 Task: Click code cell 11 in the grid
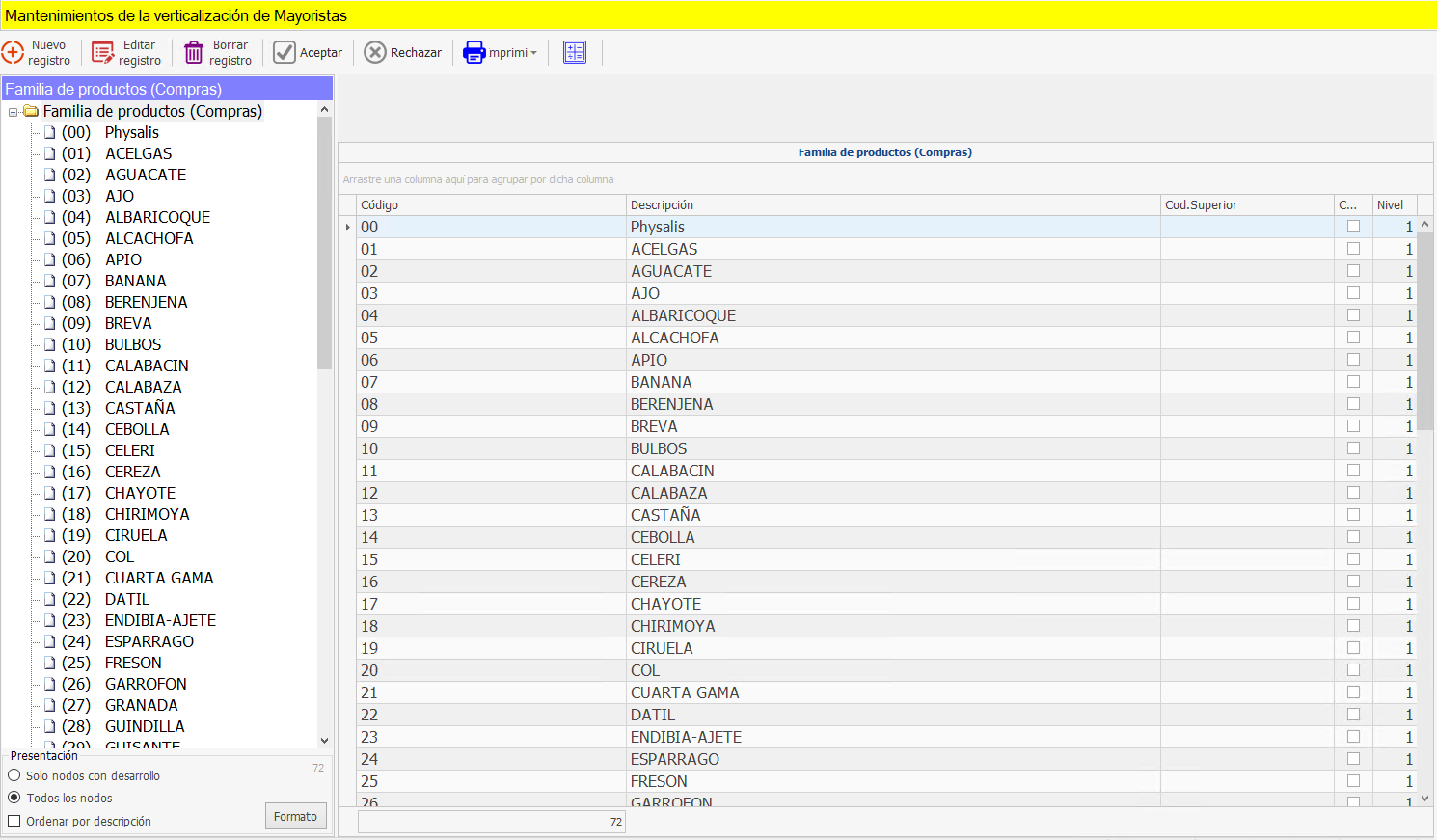pos(491,471)
